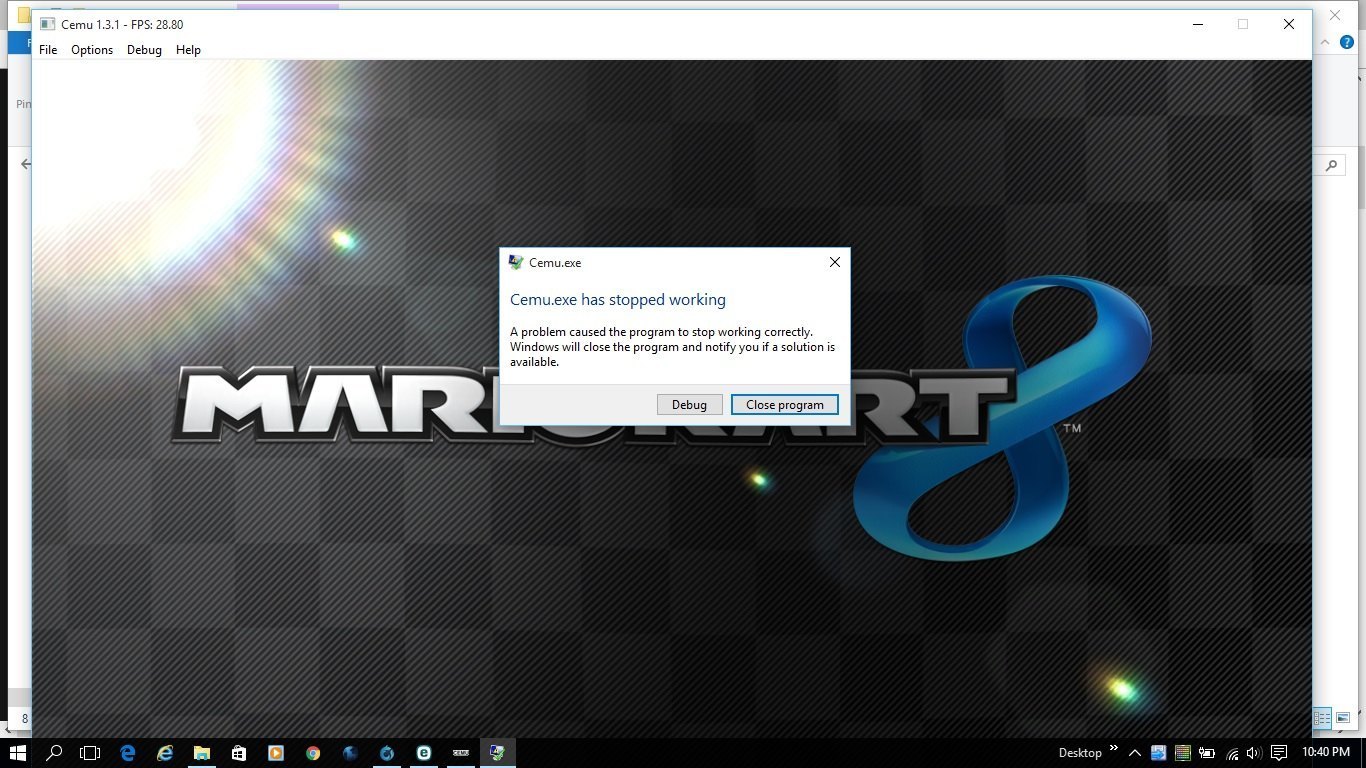Click the Cemu window title bar icon
The image size is (1366, 768).
(x=47, y=24)
